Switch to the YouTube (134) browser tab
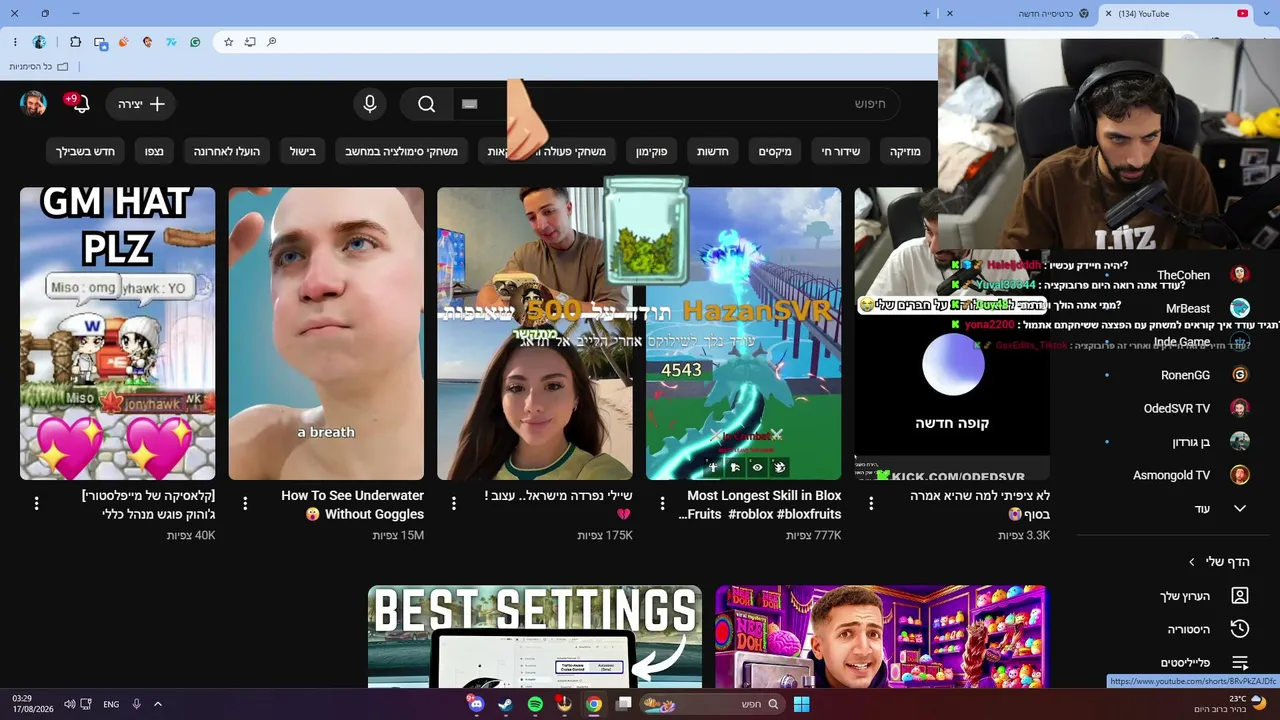Image resolution: width=1280 pixels, height=720 pixels. point(1176,13)
